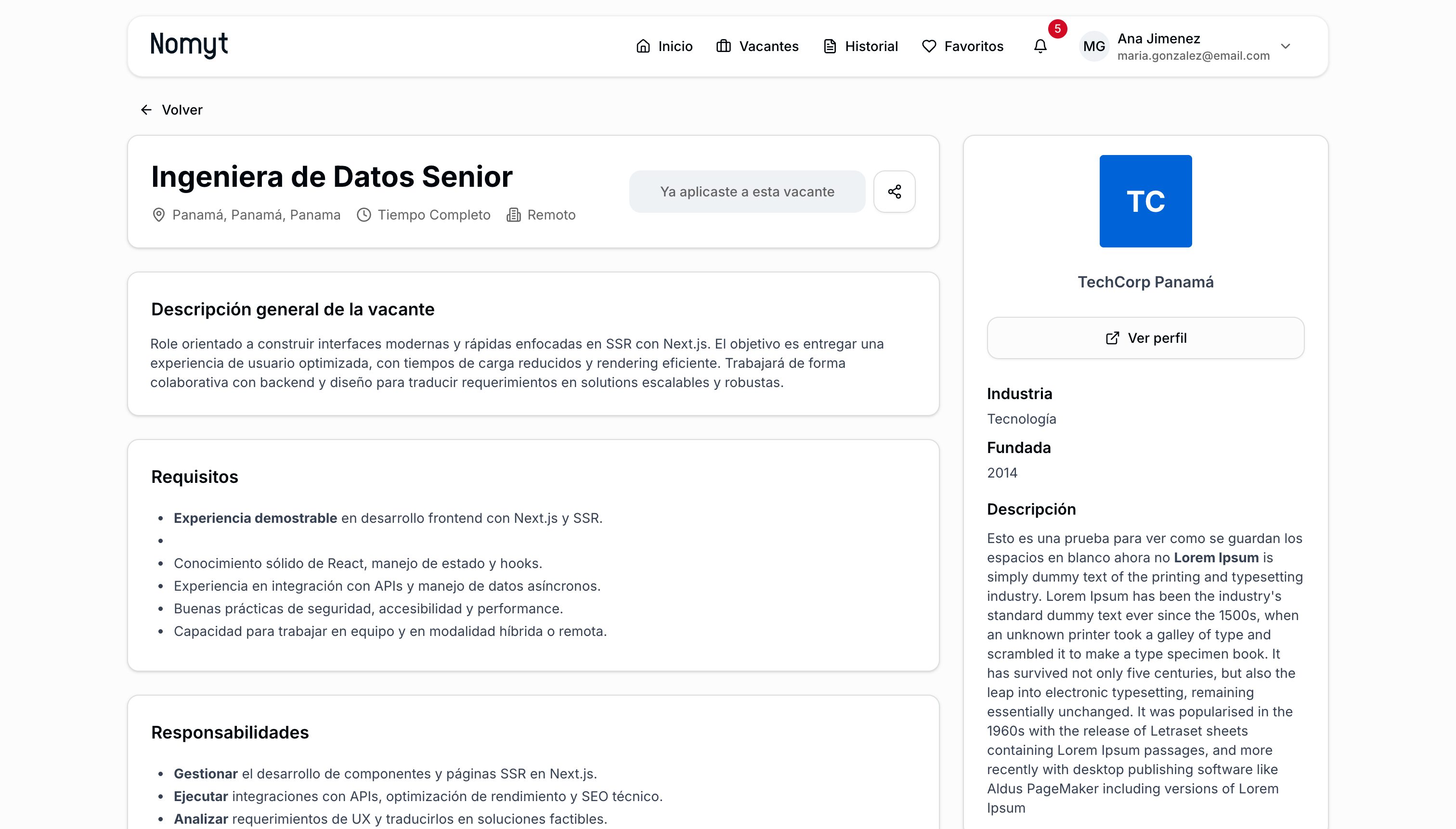Click the clock icon beside Tiempo Completo
The width and height of the screenshot is (1456, 829).
364,215
